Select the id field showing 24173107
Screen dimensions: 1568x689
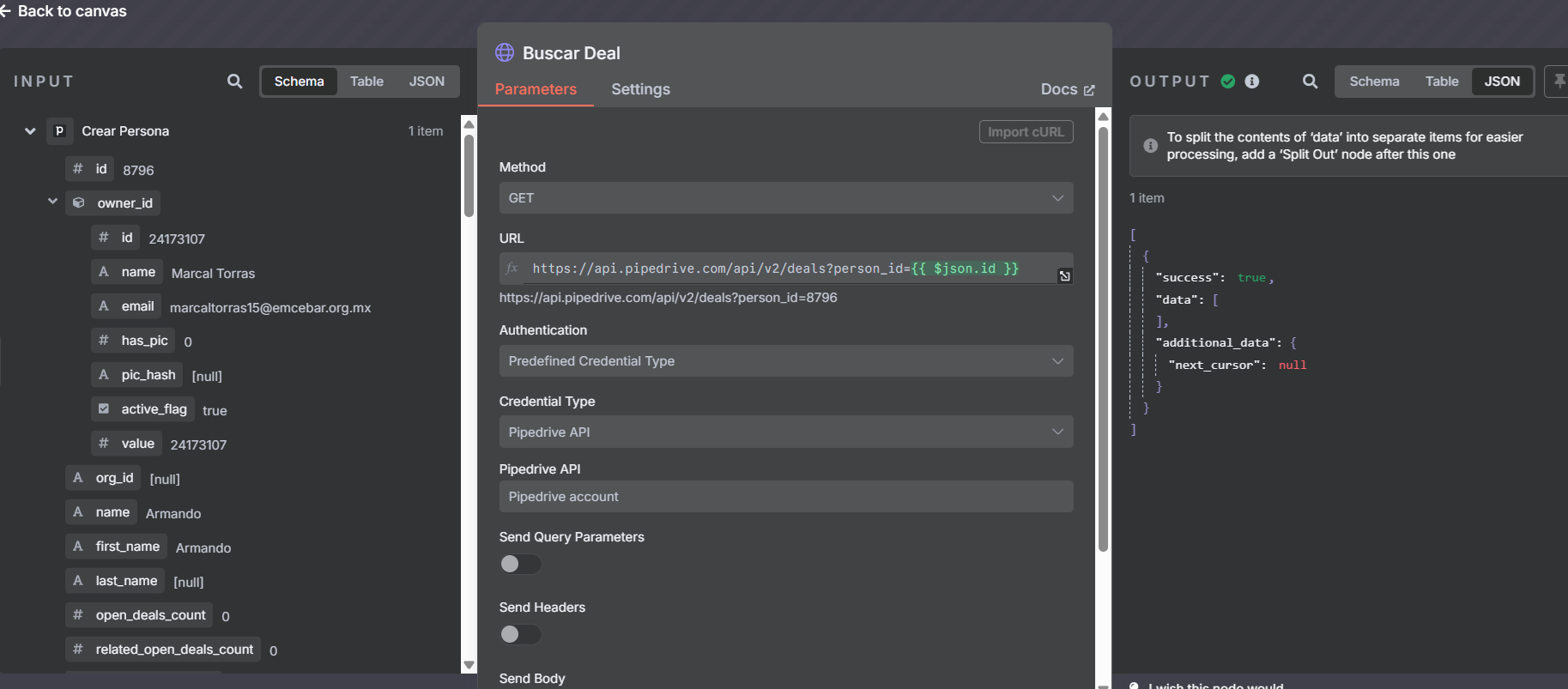[x=115, y=238]
